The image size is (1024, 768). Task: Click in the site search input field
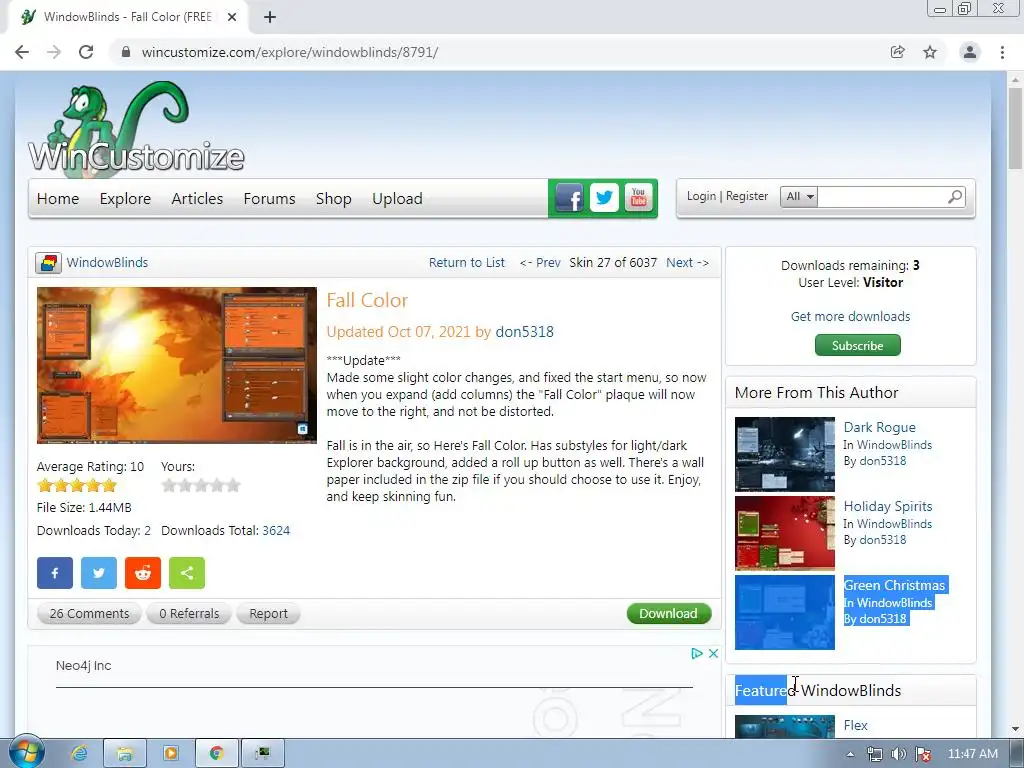coord(882,197)
